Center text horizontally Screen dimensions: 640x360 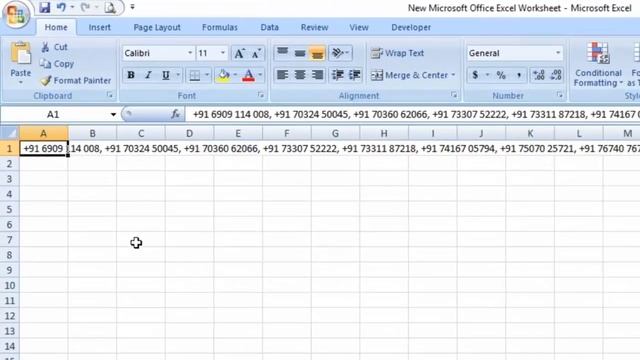point(300,75)
